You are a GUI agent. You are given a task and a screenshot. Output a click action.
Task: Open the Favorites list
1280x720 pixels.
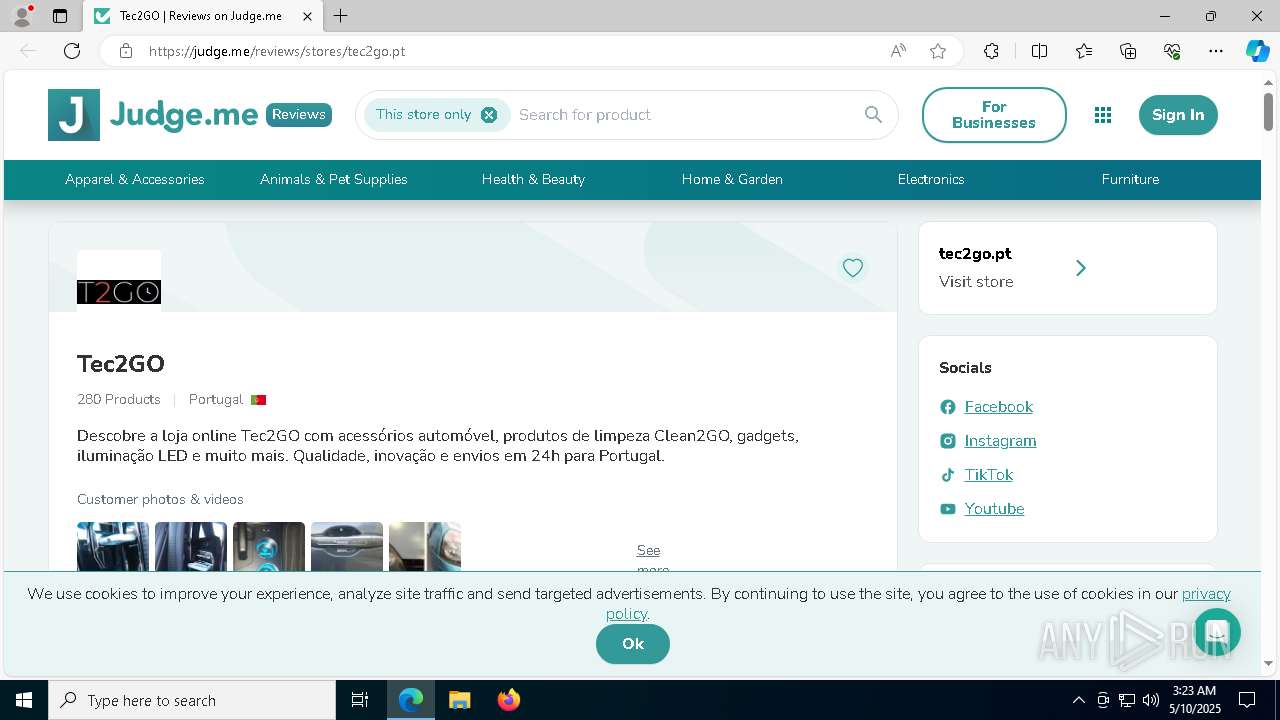[1084, 51]
